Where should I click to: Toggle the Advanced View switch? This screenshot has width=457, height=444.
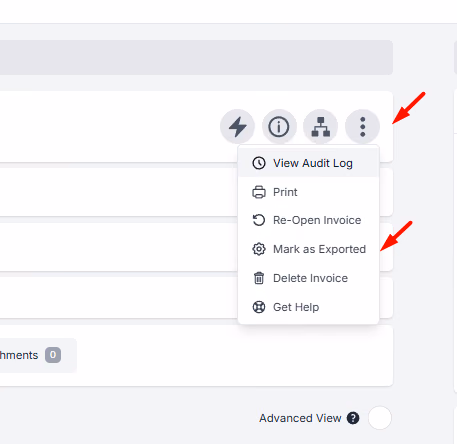380,418
